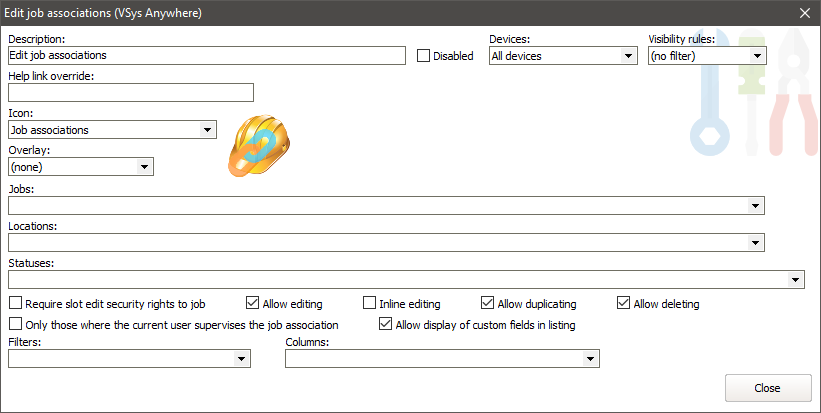
Task: Click the Close button
Action: (x=767, y=388)
